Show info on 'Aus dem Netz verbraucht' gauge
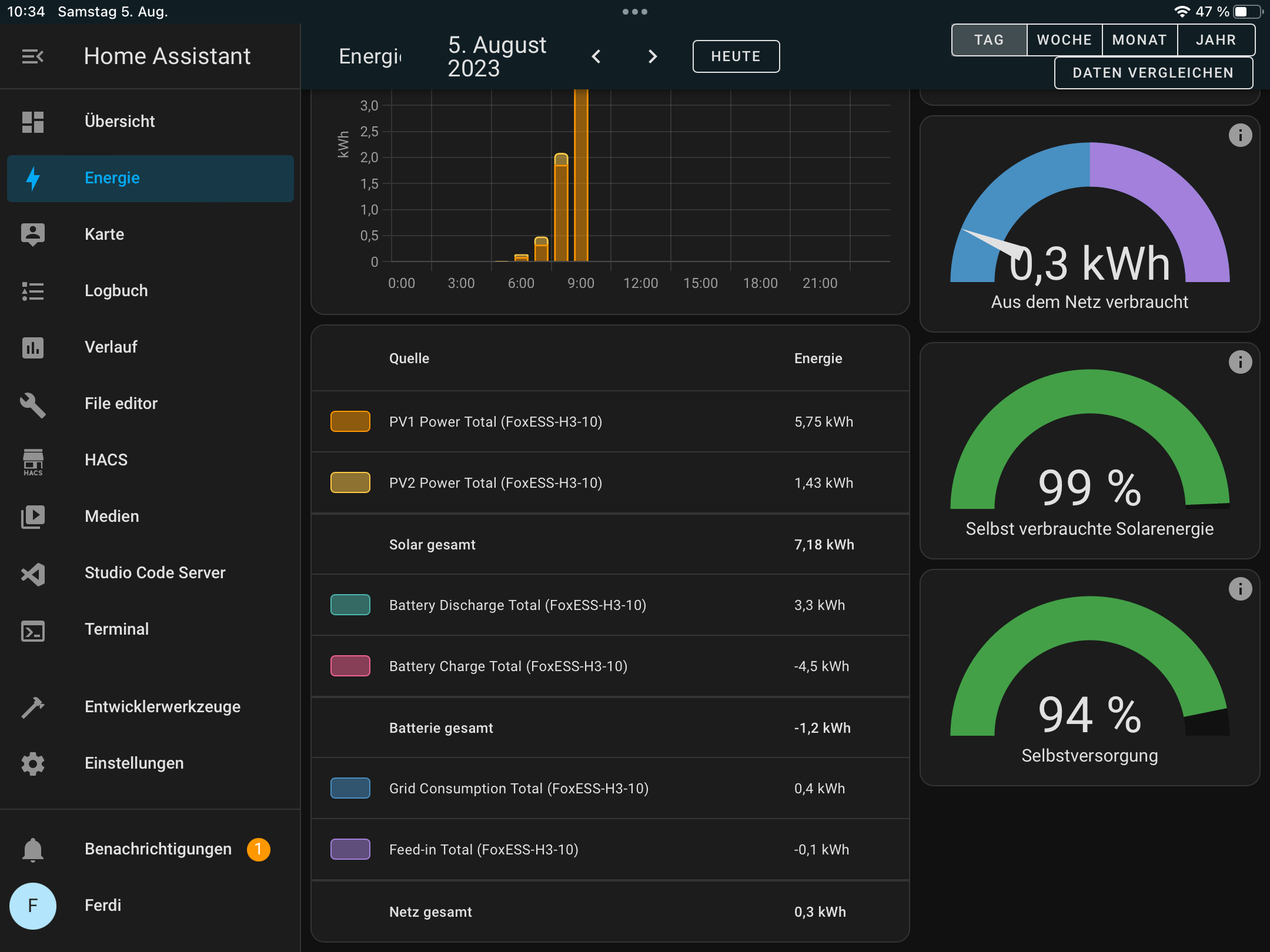 1241,135
